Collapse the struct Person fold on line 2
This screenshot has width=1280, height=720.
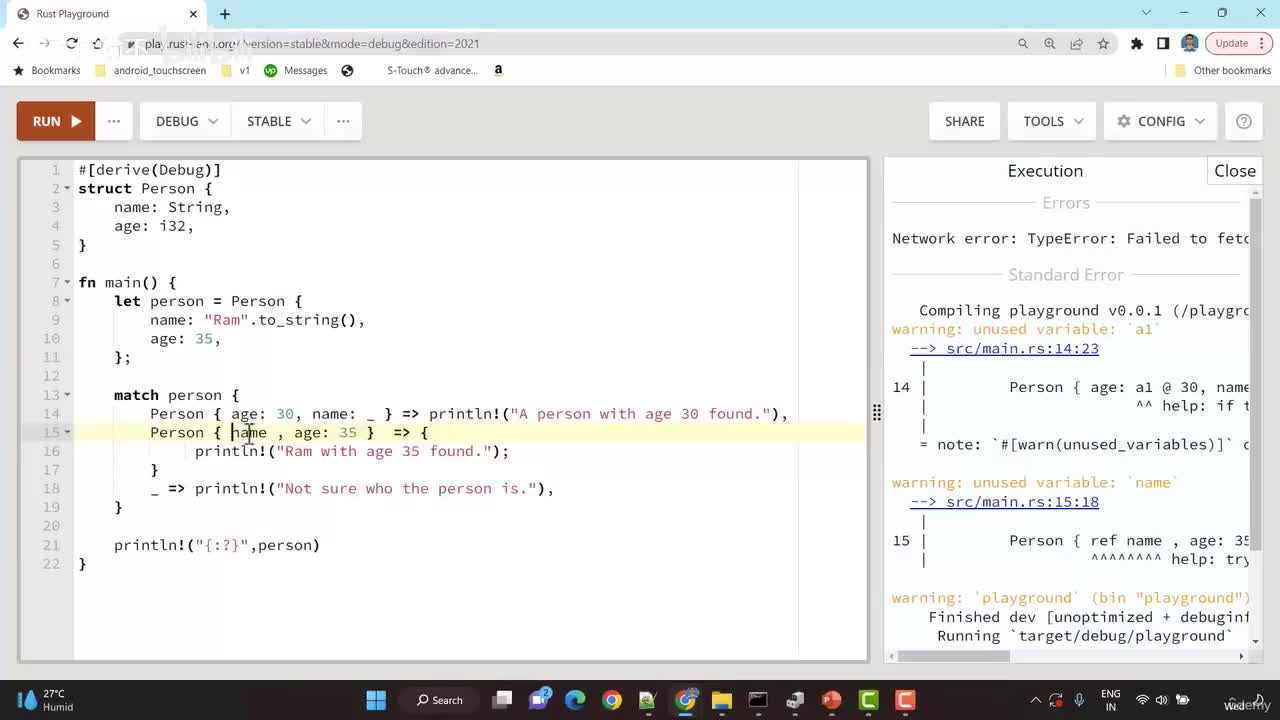click(67, 189)
